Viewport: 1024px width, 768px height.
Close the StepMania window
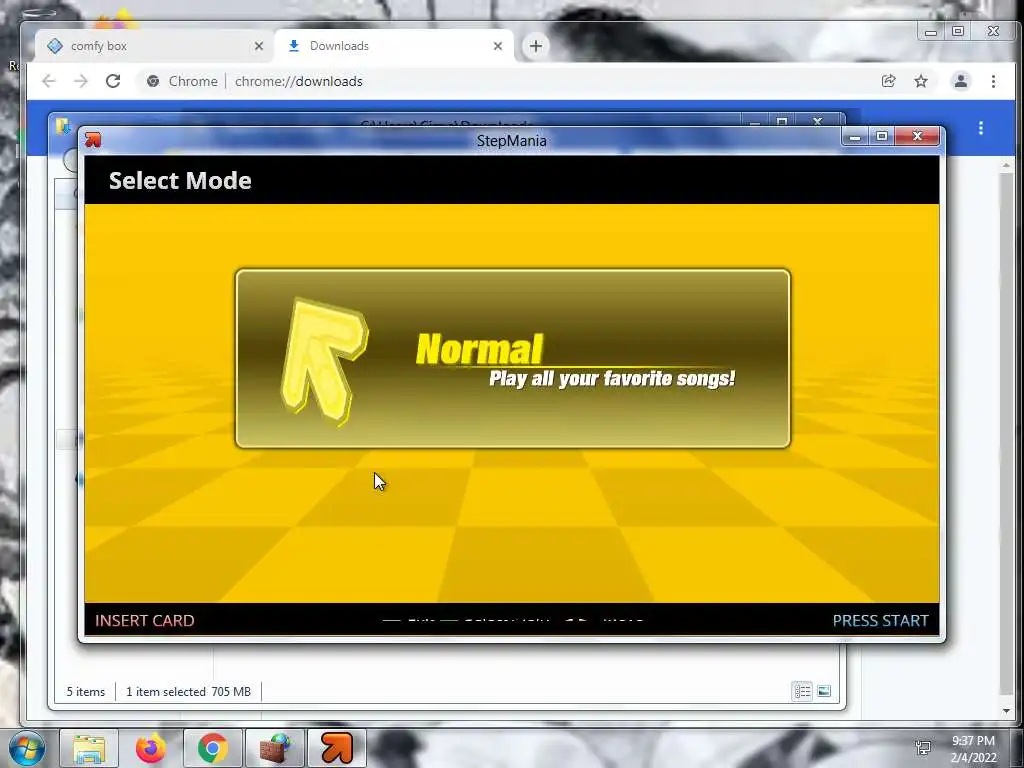pyautogui.click(x=917, y=136)
